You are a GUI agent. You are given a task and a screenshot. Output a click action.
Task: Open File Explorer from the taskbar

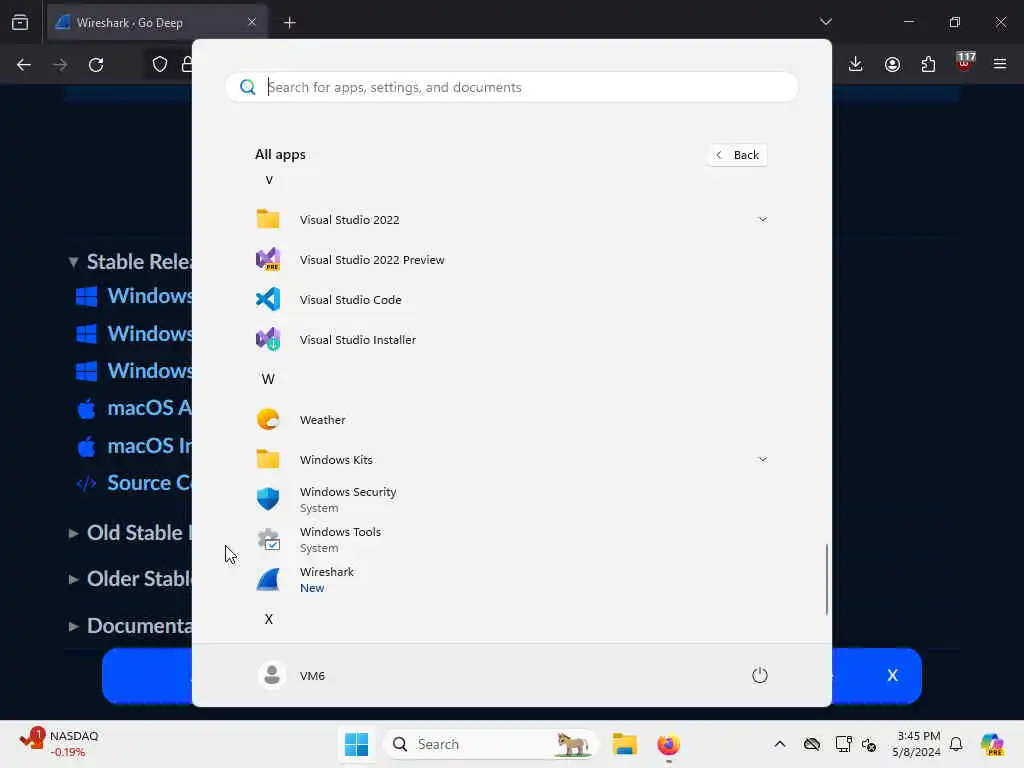(x=624, y=744)
